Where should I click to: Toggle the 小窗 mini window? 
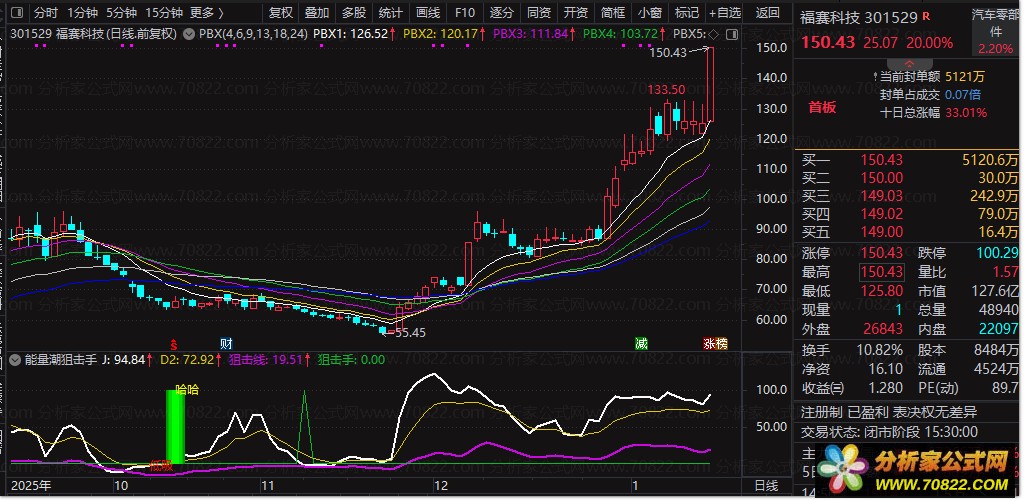click(649, 13)
